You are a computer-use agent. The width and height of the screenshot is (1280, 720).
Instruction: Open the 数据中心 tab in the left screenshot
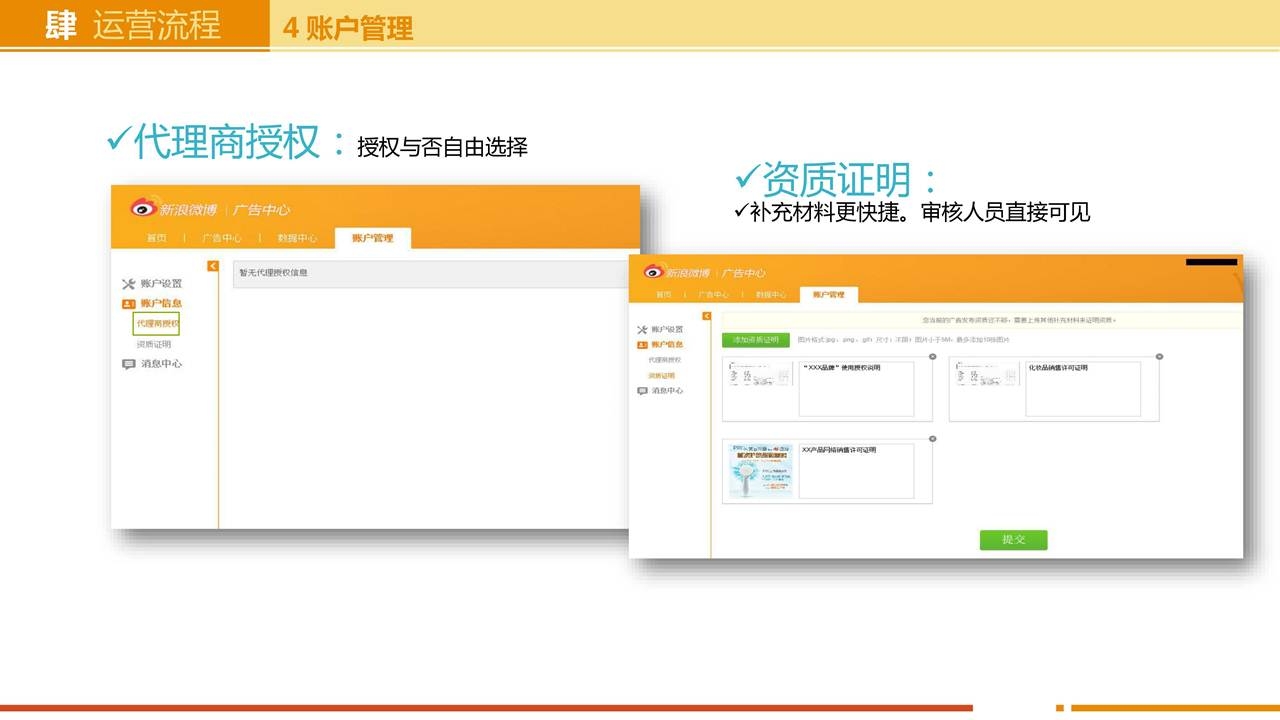tap(297, 238)
